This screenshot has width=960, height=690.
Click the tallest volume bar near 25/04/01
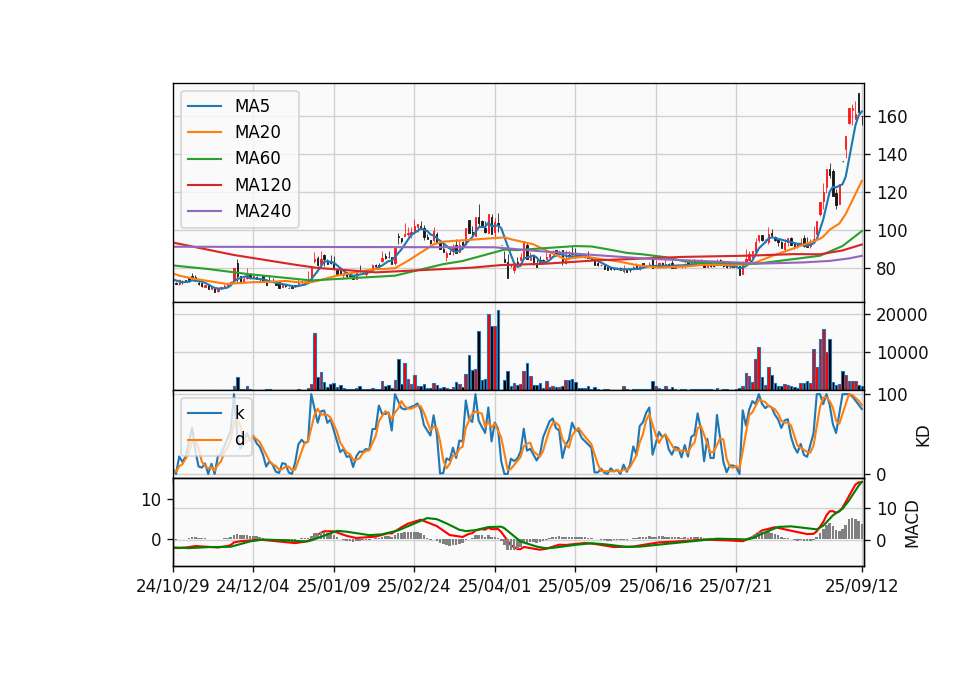pos(498,350)
